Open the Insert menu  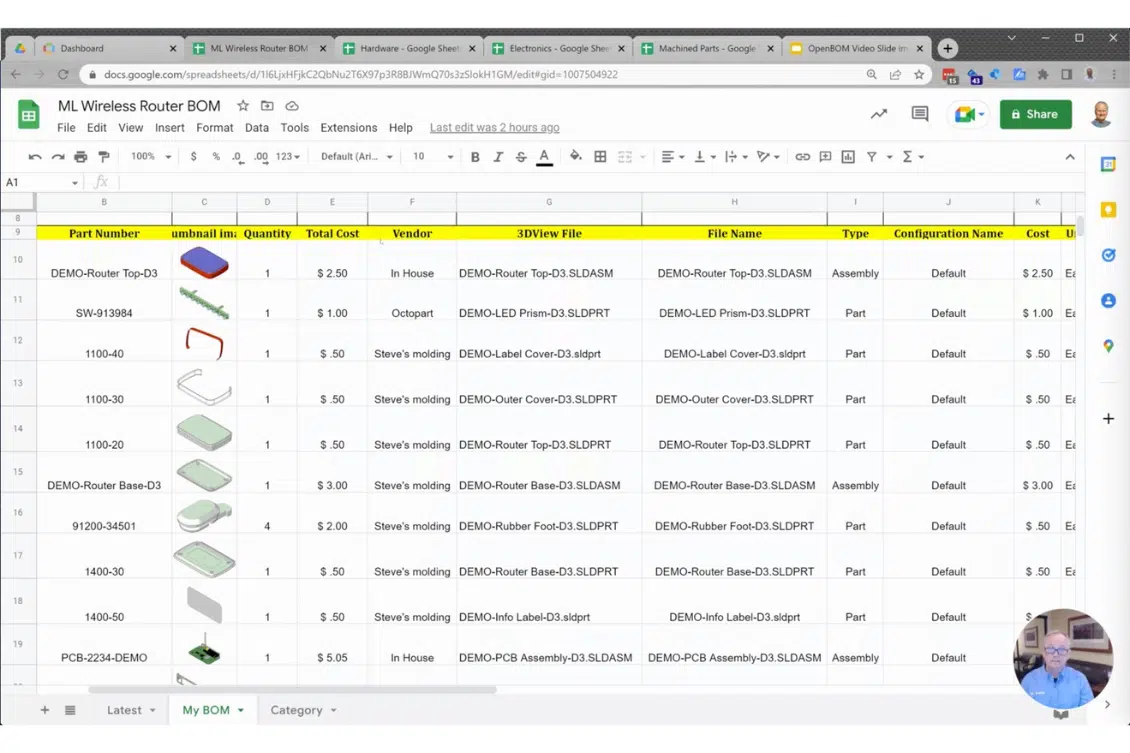coord(169,128)
